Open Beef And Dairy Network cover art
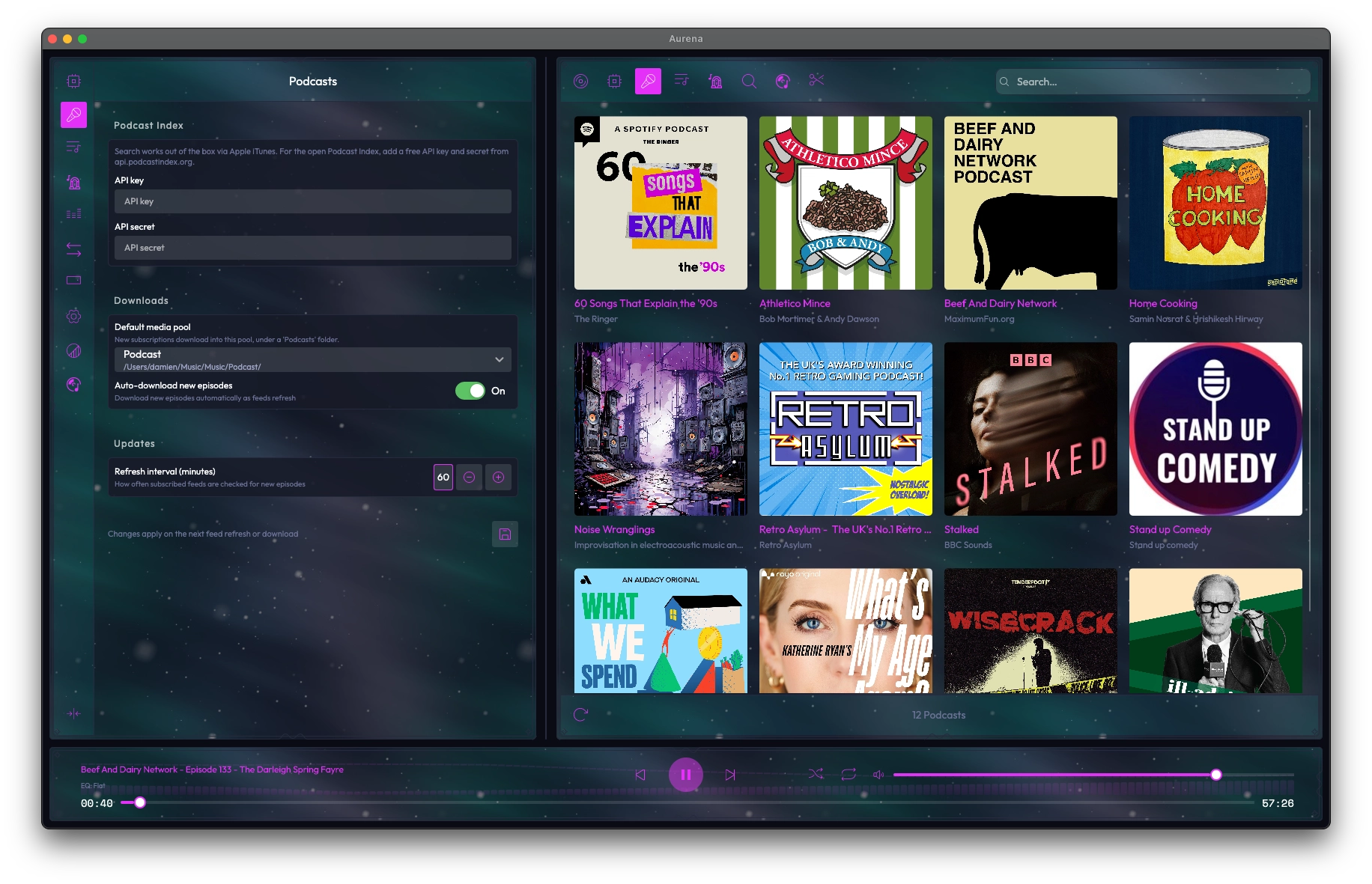 1030,203
